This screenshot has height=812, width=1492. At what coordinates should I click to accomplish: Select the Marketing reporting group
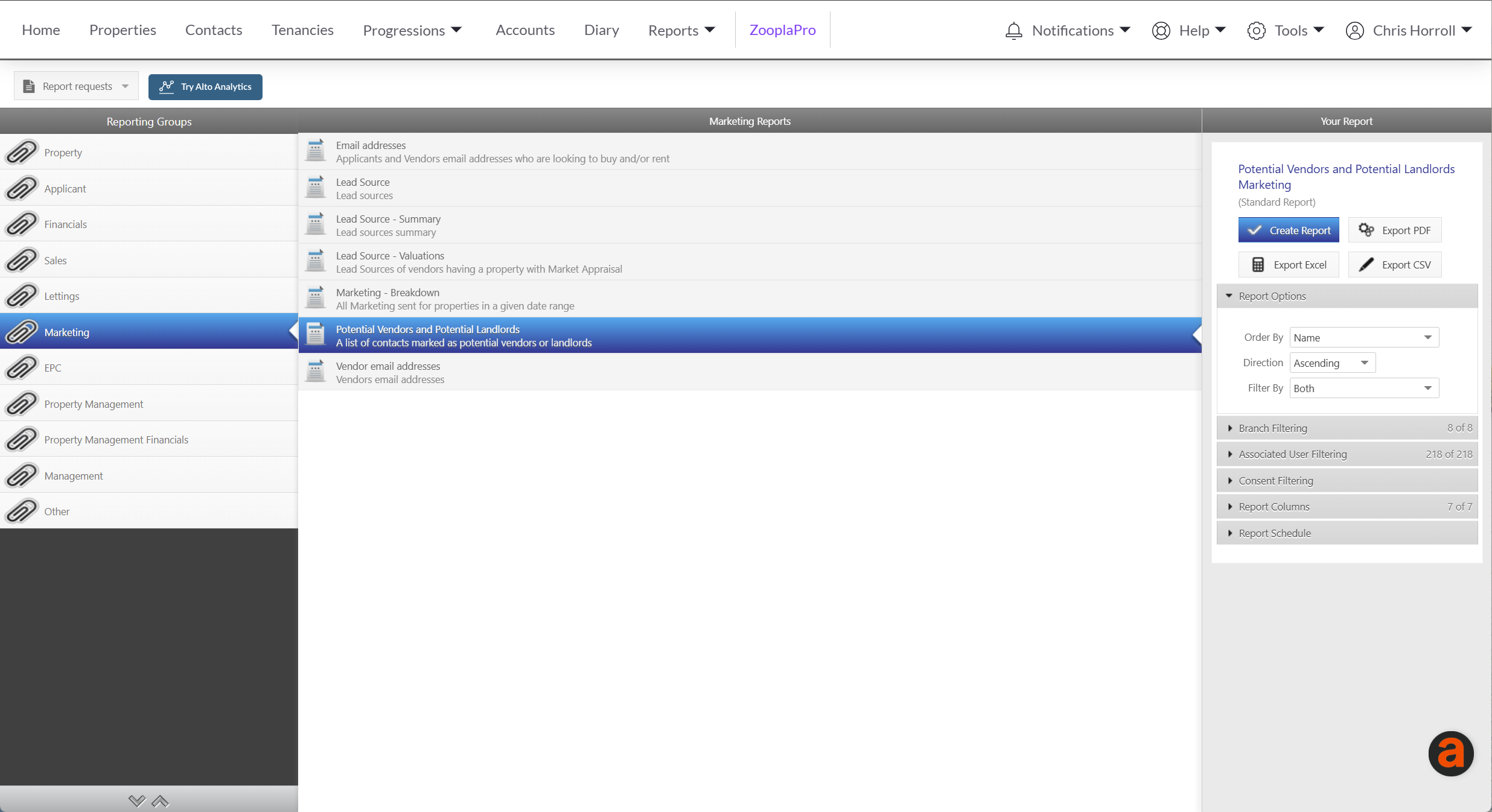coord(149,332)
